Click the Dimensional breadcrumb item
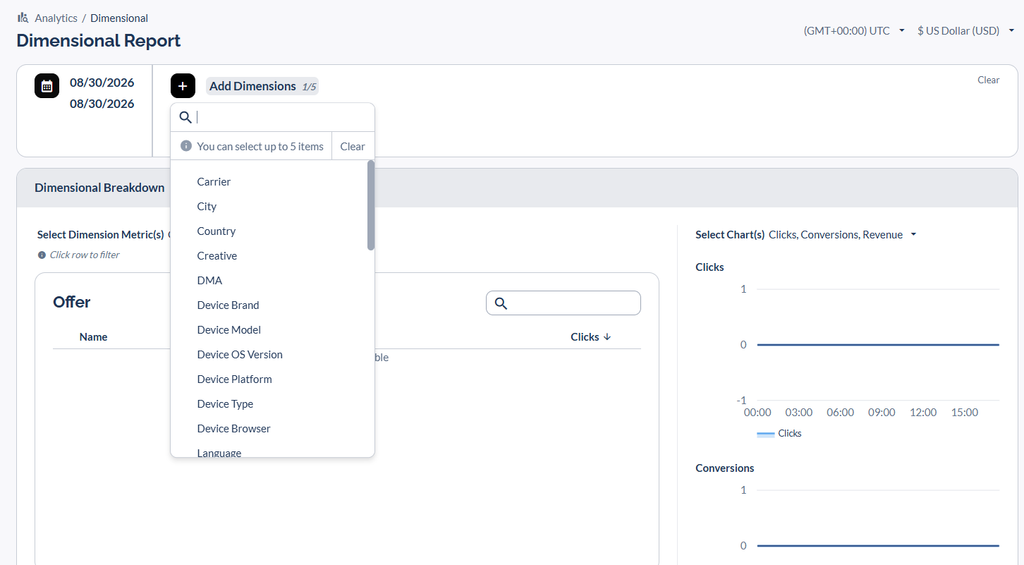Screen dimensions: 1024x565 [x=119, y=18]
